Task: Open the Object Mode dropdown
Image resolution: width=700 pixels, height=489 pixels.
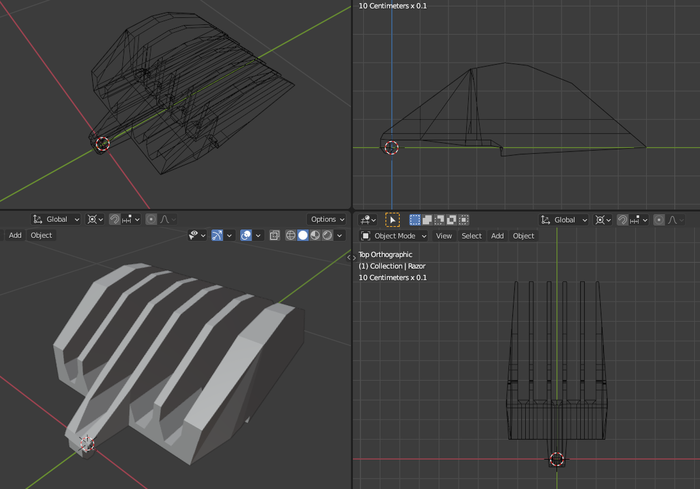Action: (x=394, y=236)
